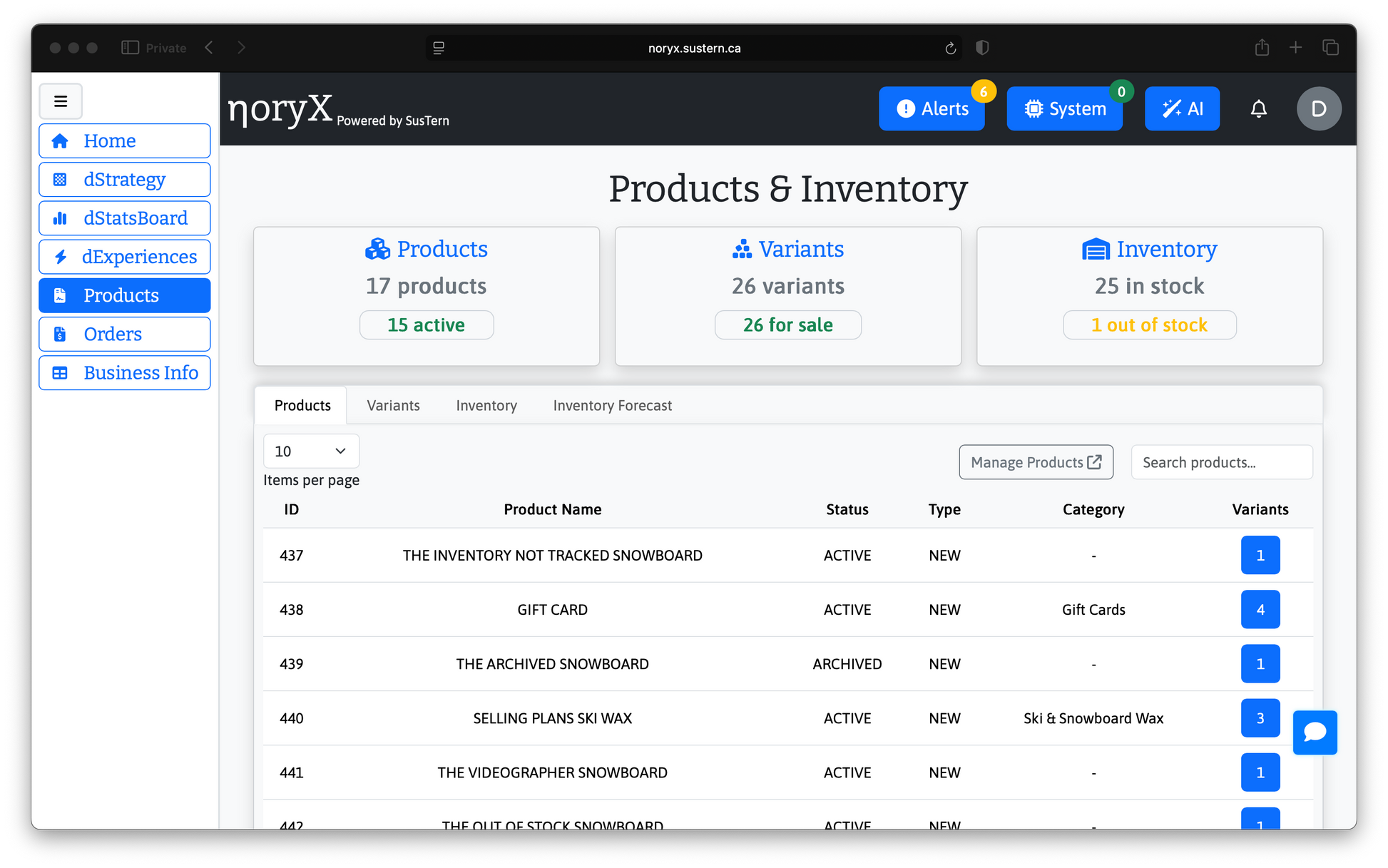
Task: Switch to the Variants tab
Action: (x=393, y=405)
